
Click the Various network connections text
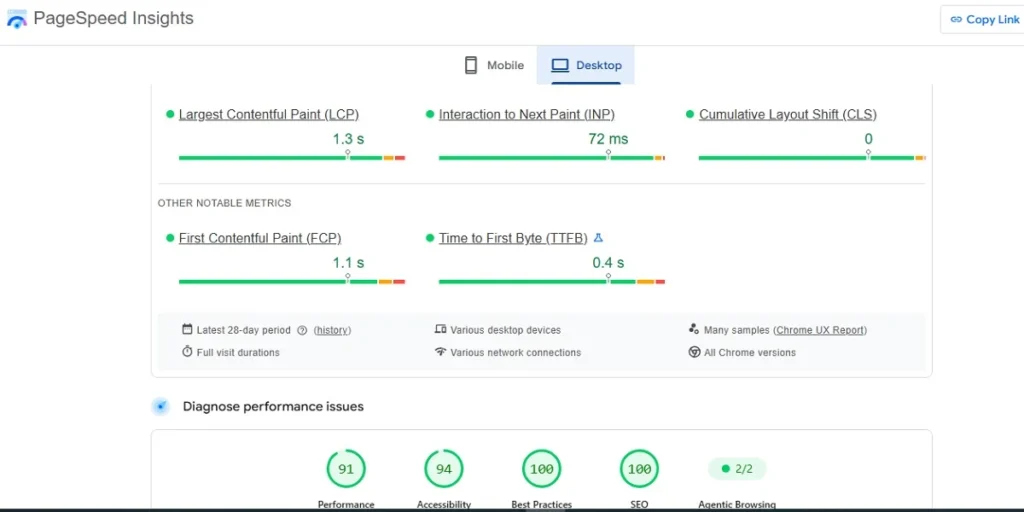click(515, 353)
